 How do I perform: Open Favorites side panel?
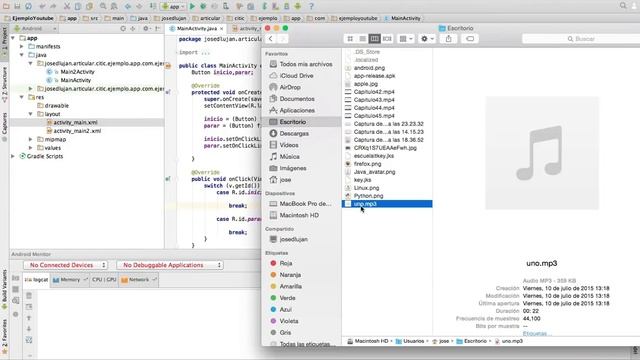4,337
